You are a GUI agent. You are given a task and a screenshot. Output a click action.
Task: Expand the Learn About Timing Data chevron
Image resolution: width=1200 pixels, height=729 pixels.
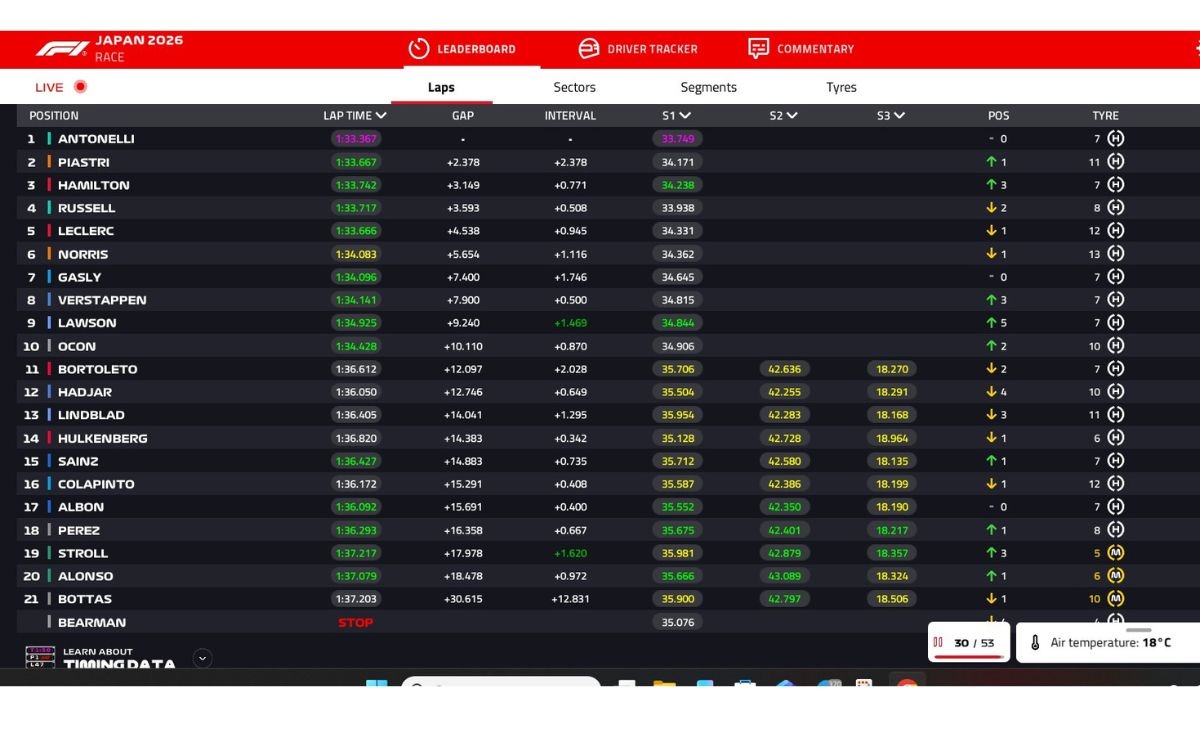coord(202,658)
